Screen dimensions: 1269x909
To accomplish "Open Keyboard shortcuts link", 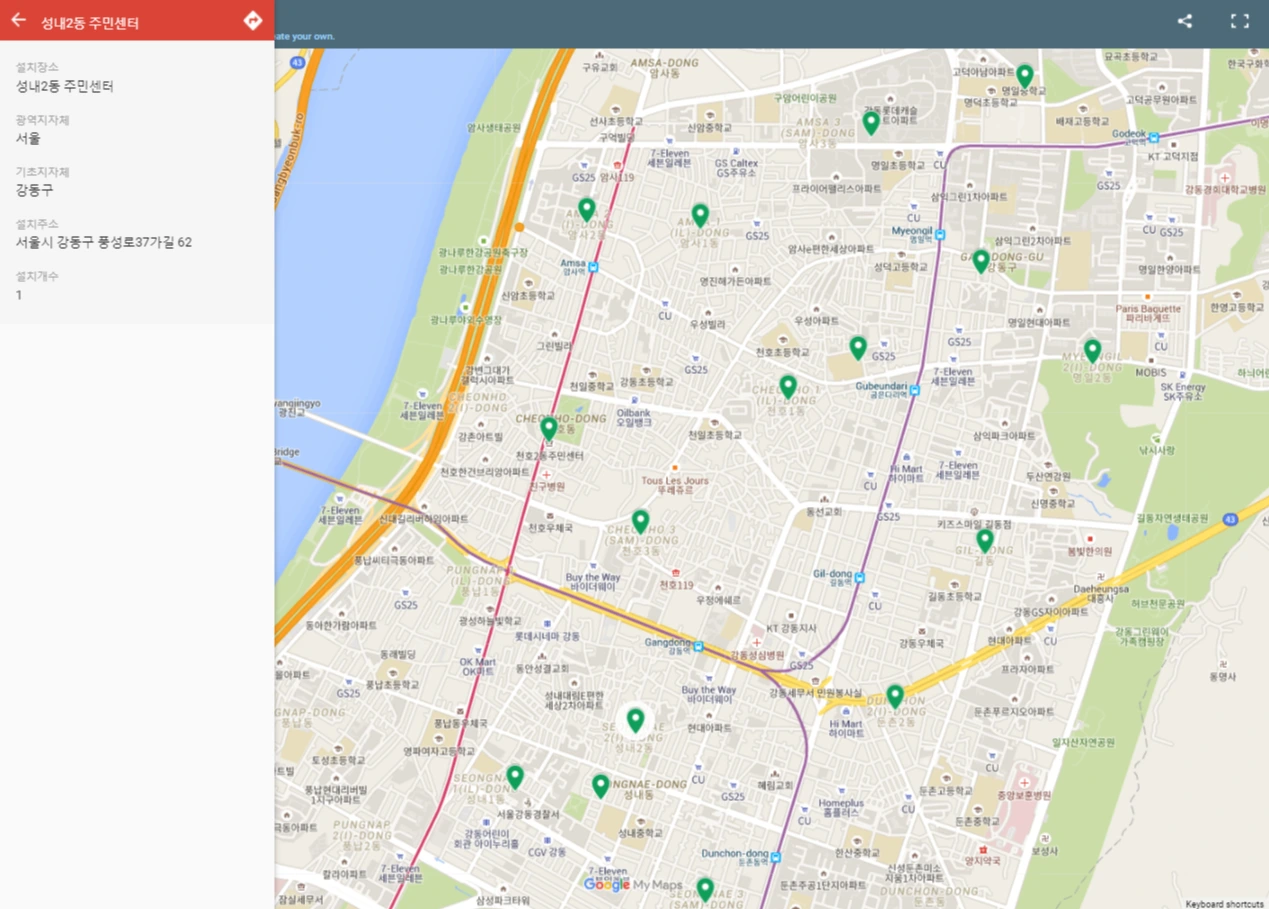I will (1225, 904).
